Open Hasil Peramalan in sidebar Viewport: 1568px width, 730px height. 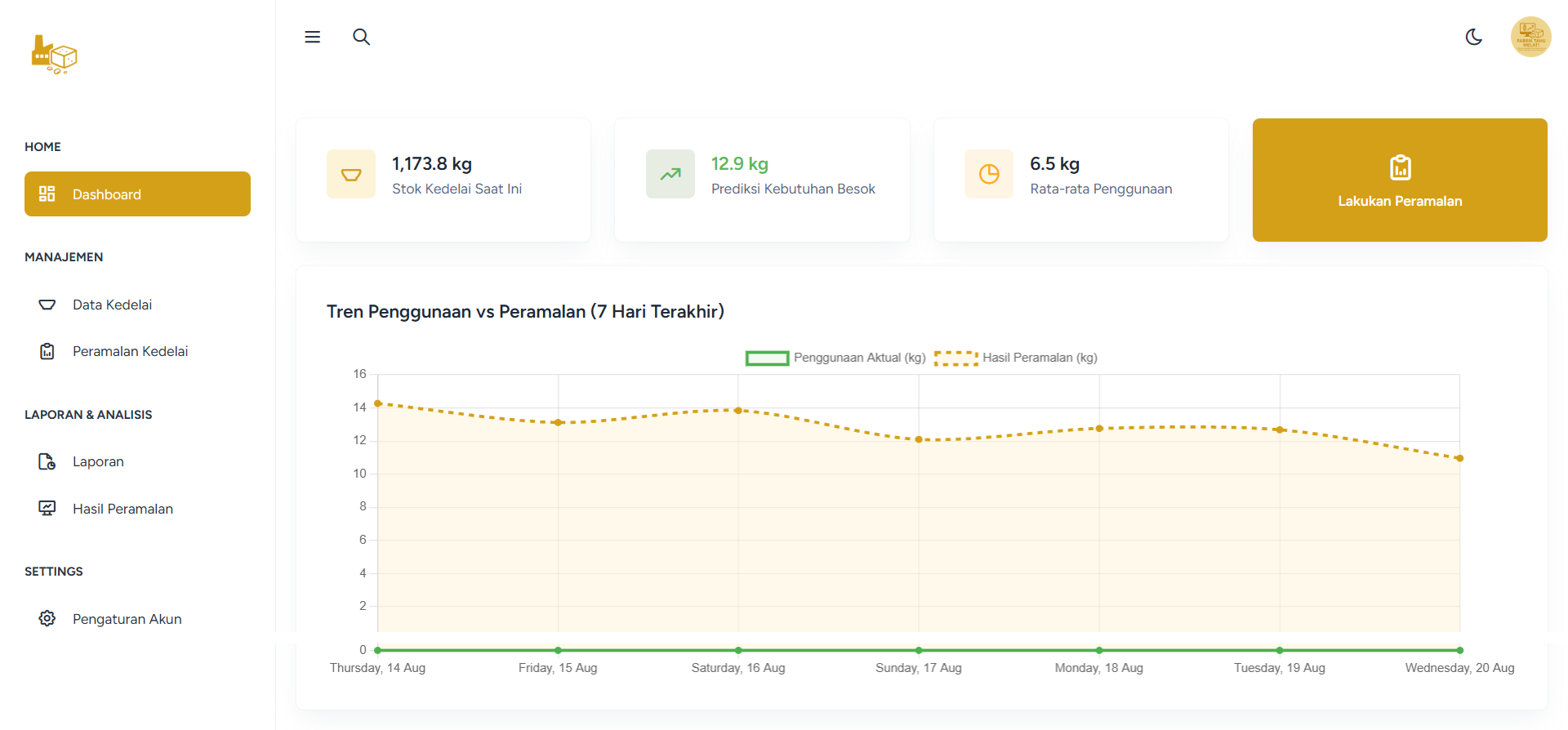coord(122,509)
